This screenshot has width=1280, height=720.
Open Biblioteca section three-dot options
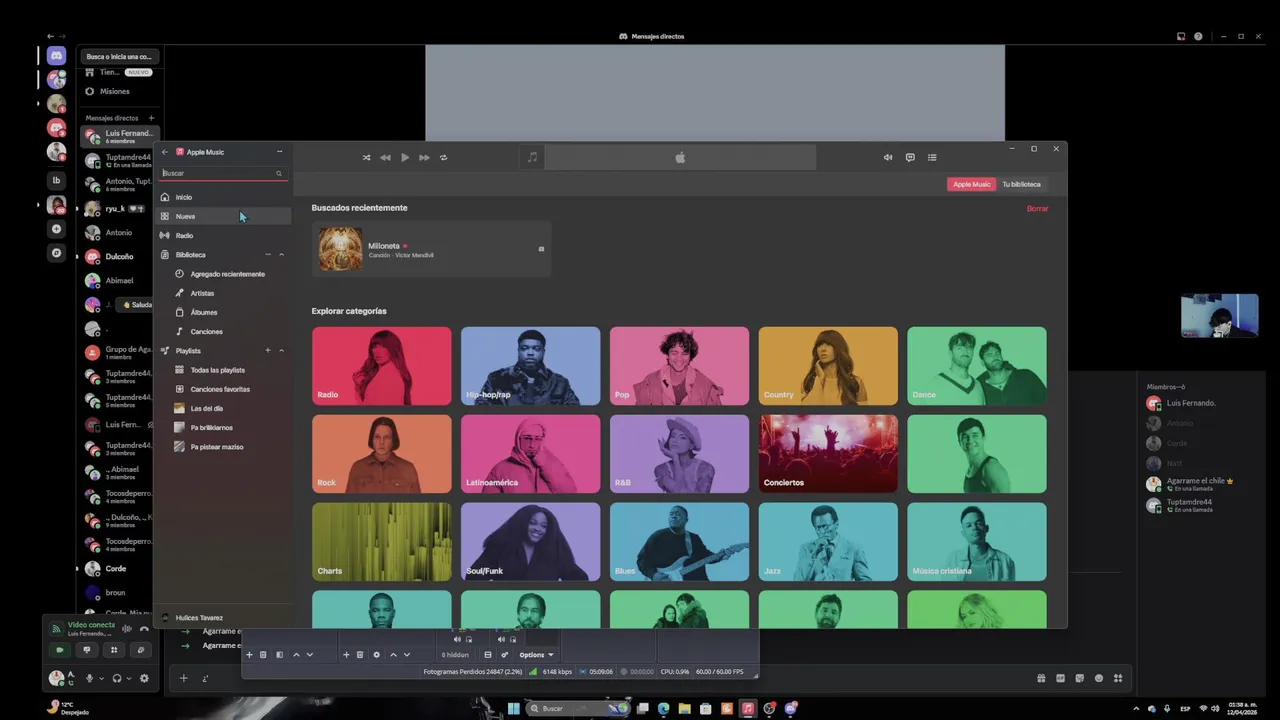[x=267, y=255]
